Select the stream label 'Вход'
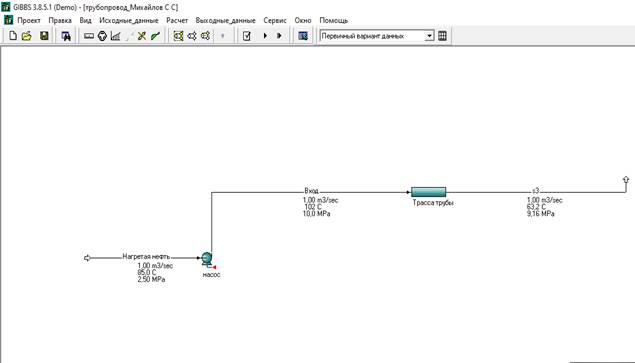 (x=311, y=191)
